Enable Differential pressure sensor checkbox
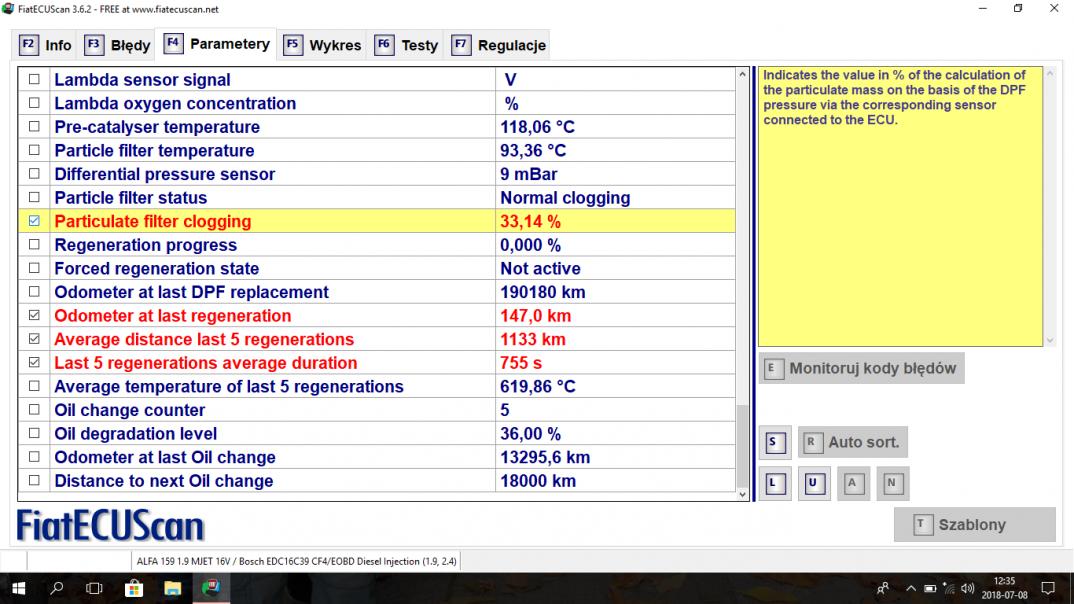1074x604 pixels. click(35, 175)
